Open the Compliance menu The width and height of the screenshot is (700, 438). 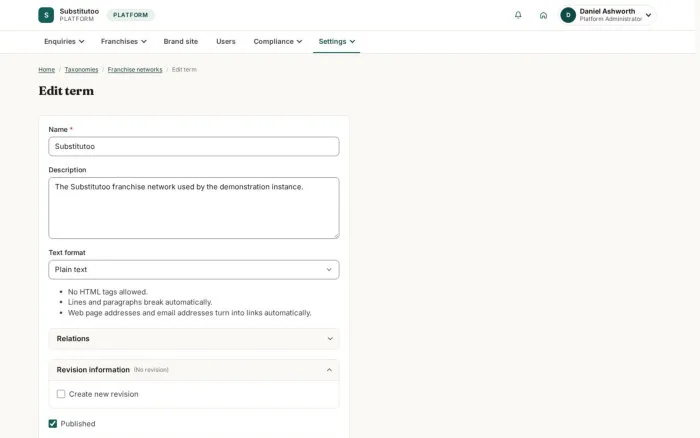pyautogui.click(x=278, y=41)
